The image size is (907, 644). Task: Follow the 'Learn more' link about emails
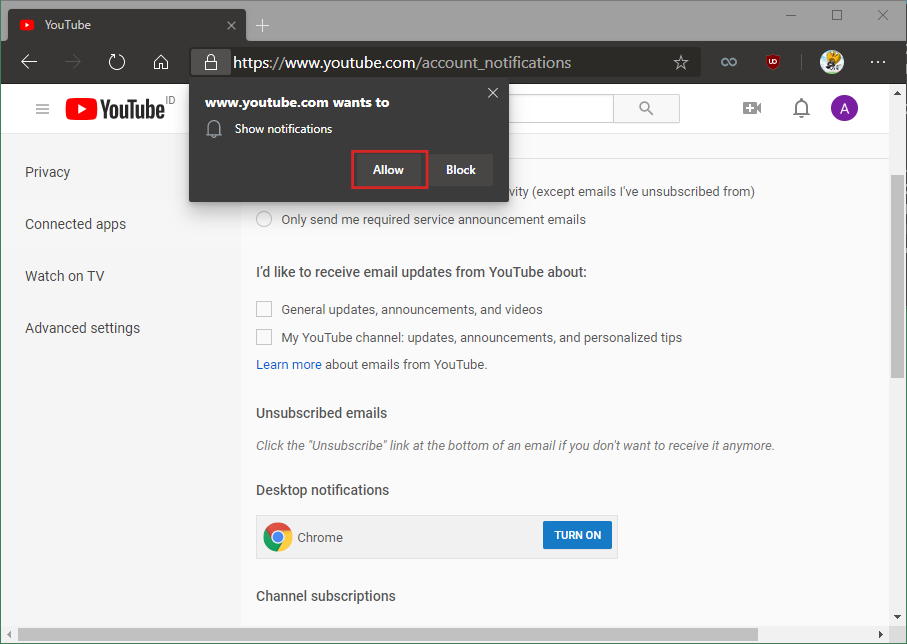[x=289, y=365]
